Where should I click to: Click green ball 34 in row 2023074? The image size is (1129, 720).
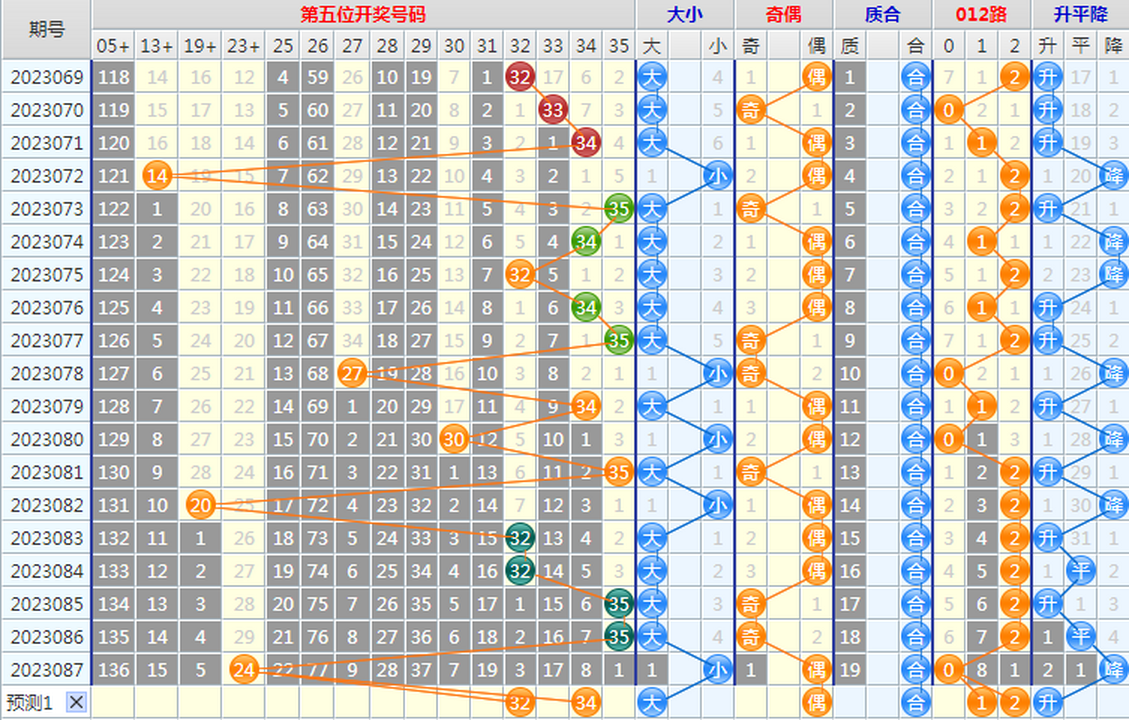click(585, 242)
